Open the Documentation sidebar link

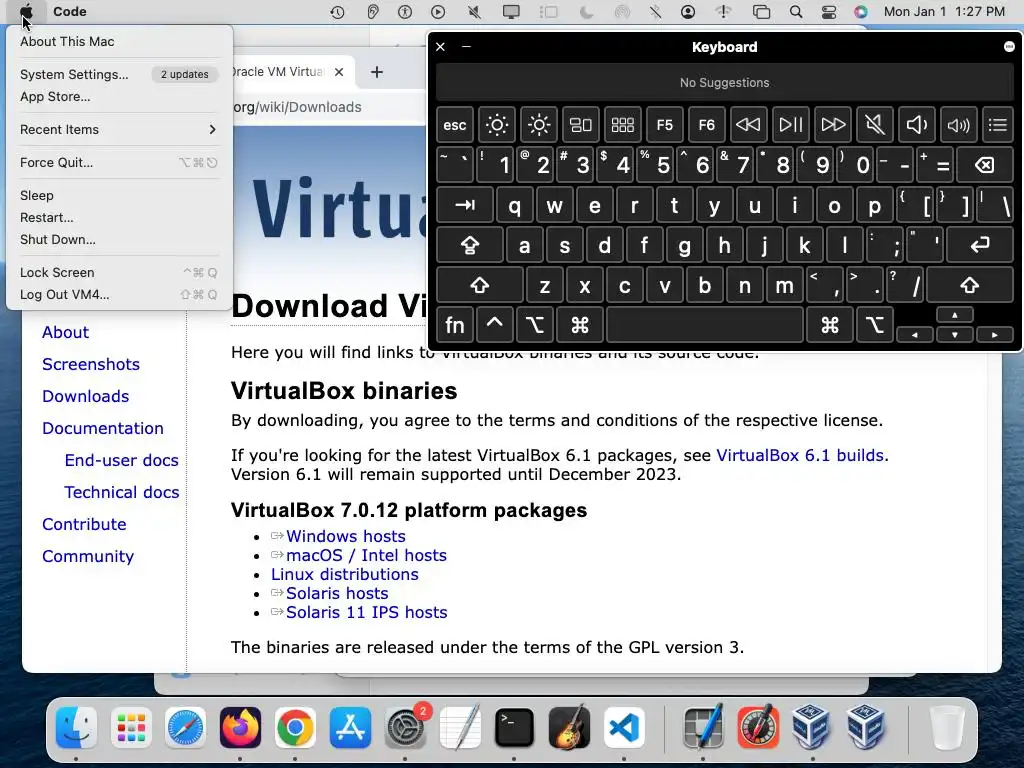103,428
